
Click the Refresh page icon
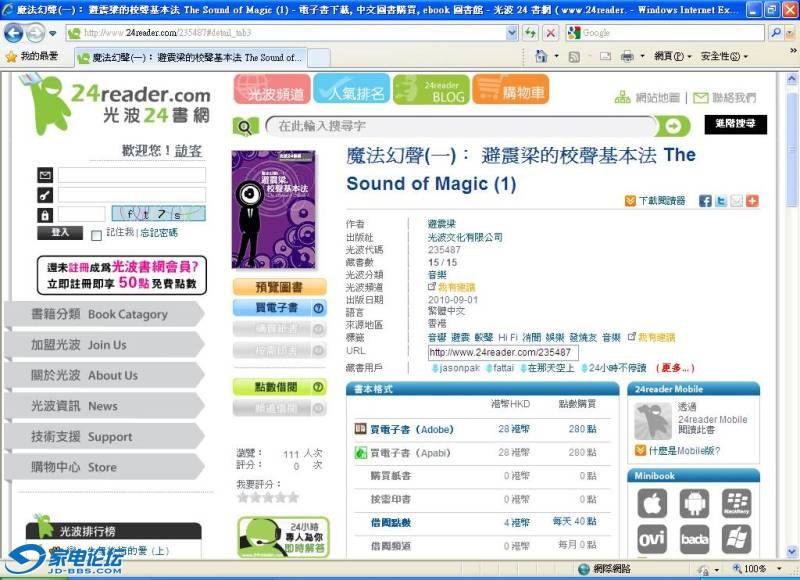[x=531, y=33]
